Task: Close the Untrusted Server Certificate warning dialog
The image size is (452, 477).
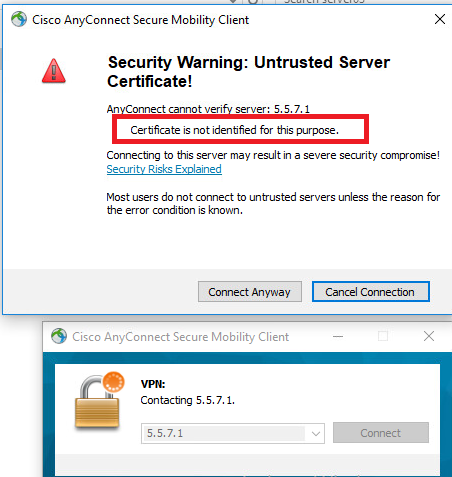Action: tap(440, 19)
